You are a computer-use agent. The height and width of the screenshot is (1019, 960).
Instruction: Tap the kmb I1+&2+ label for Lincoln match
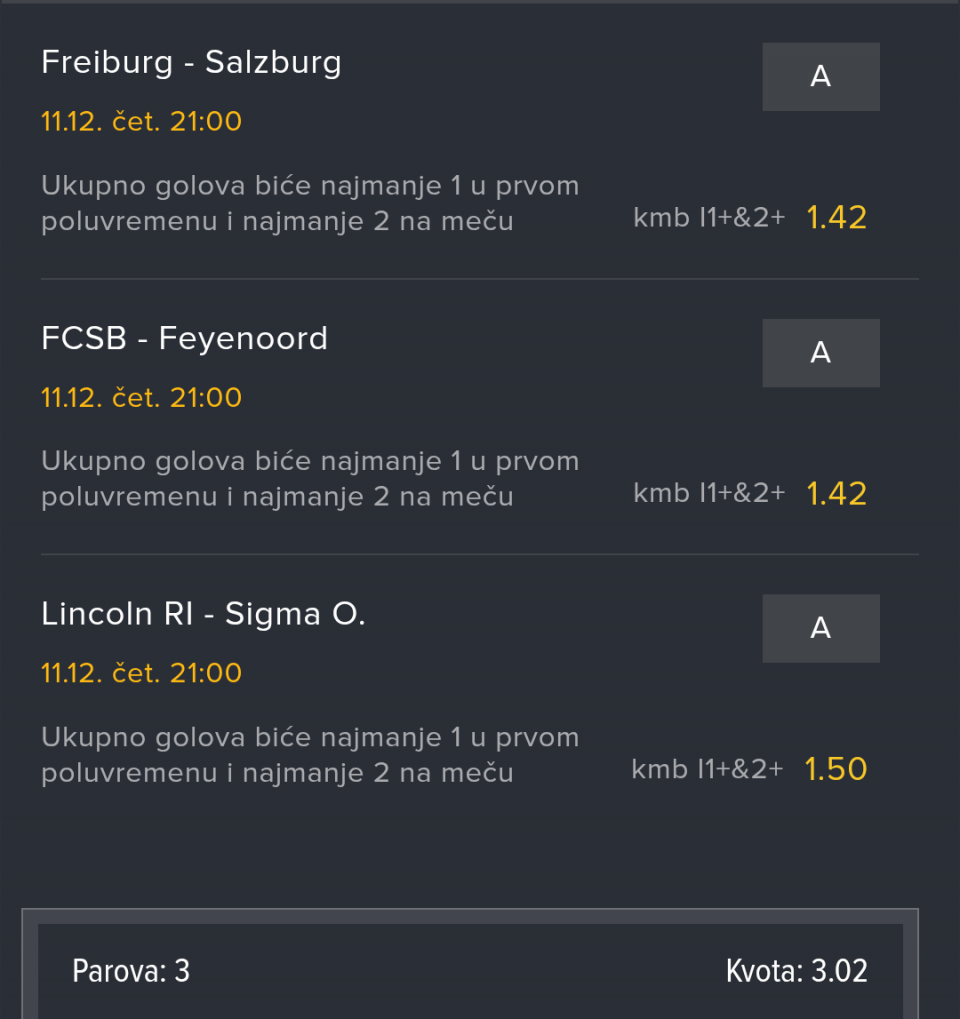(x=707, y=769)
